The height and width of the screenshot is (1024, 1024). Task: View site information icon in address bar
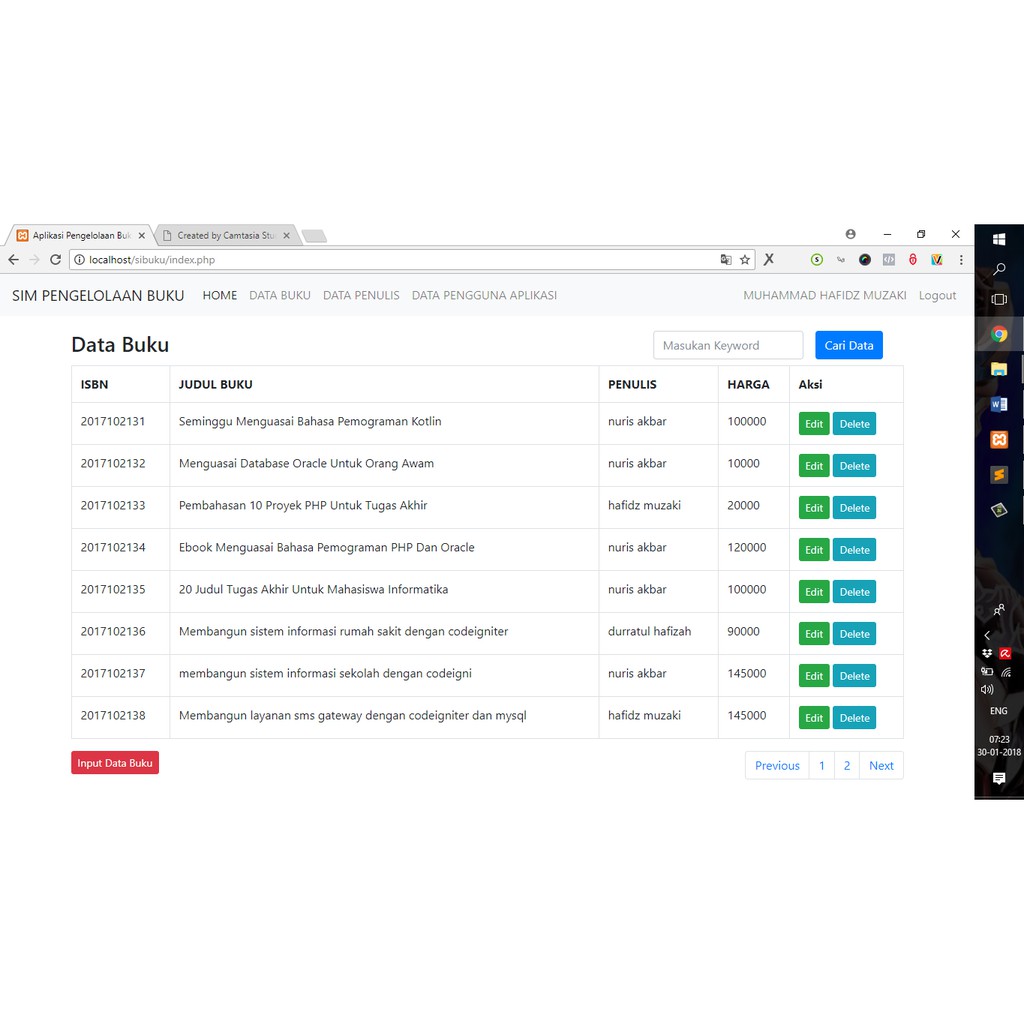[79, 260]
